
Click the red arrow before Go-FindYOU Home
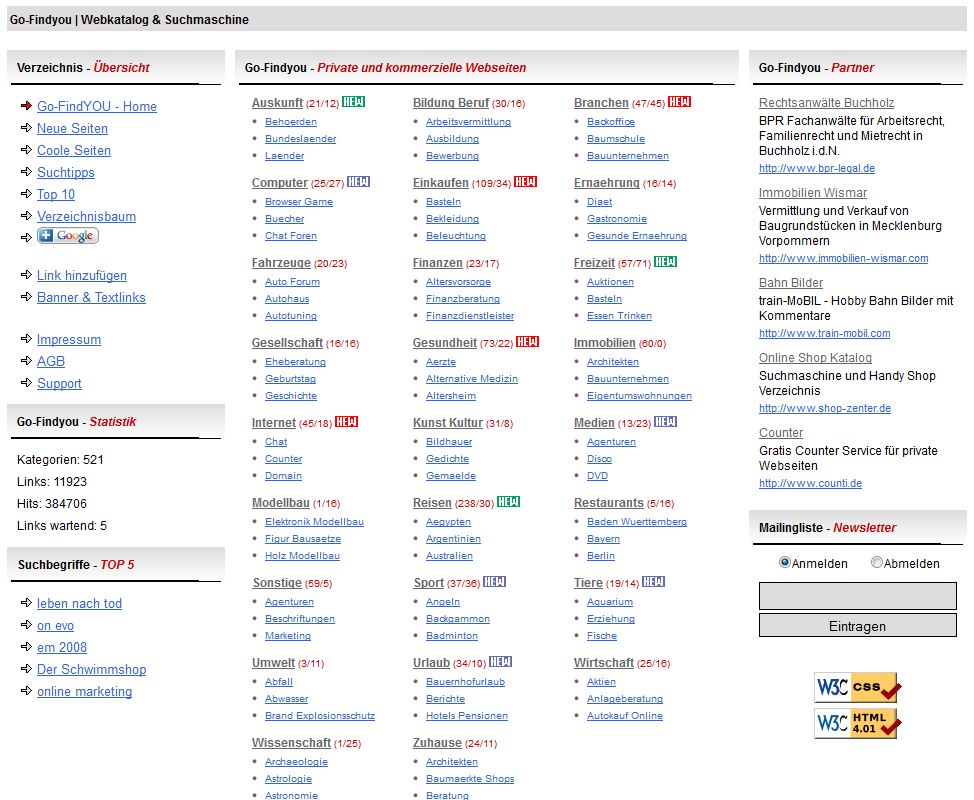click(26, 106)
